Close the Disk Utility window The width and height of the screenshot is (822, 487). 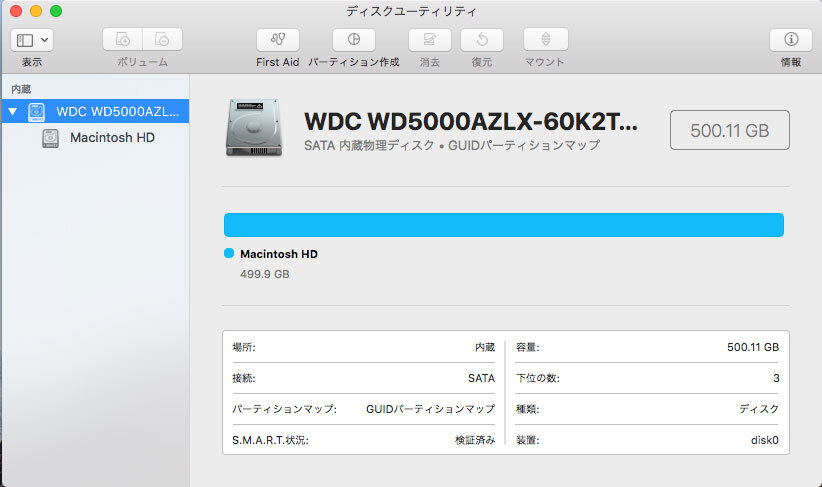coord(16,10)
